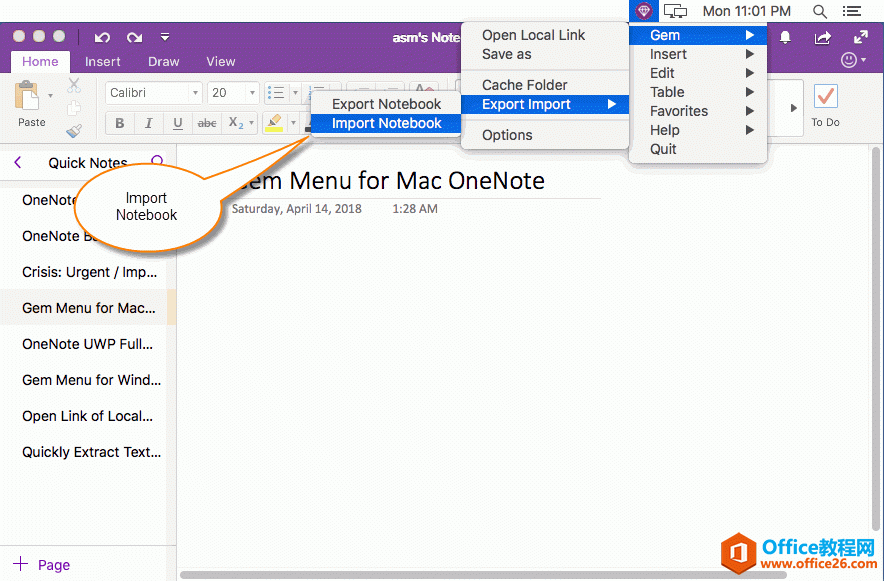Click the Quick Notes section title

click(x=88, y=163)
